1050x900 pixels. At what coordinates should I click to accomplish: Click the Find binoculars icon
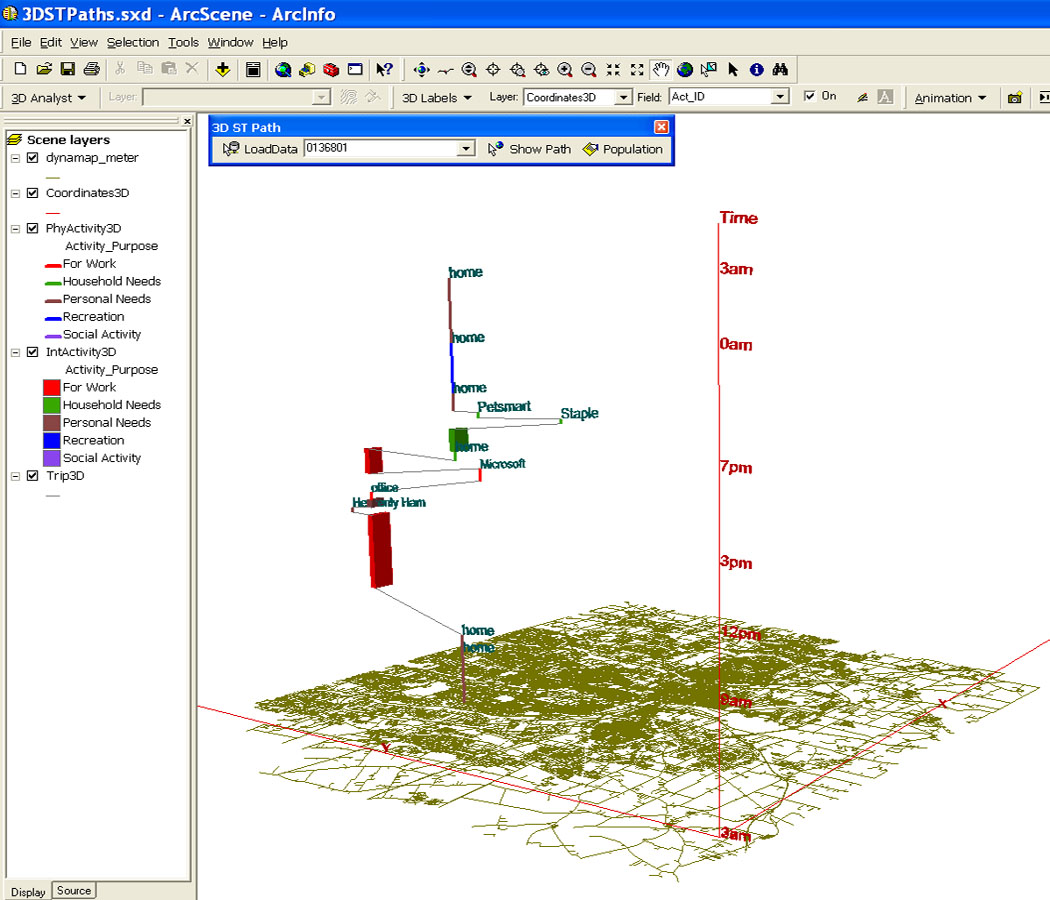pos(781,69)
